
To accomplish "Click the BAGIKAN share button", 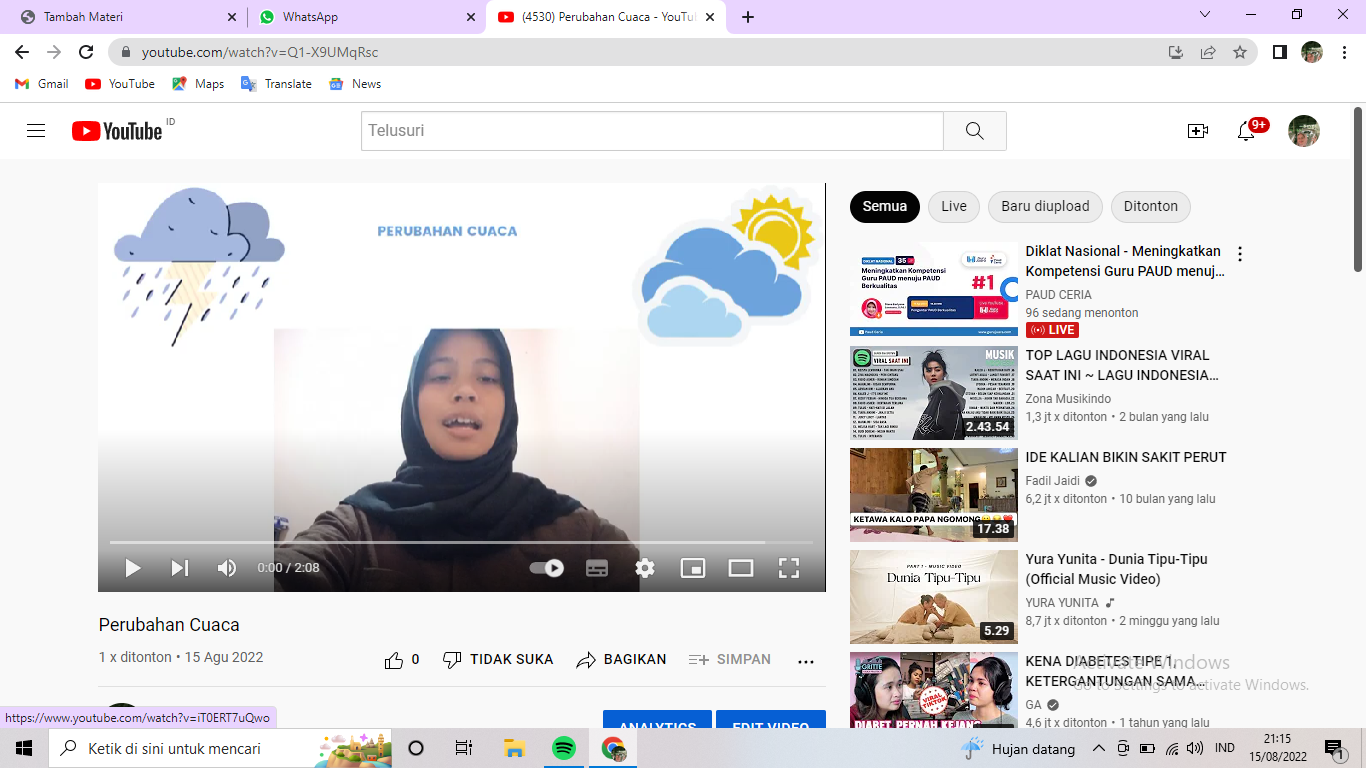I will coord(622,660).
